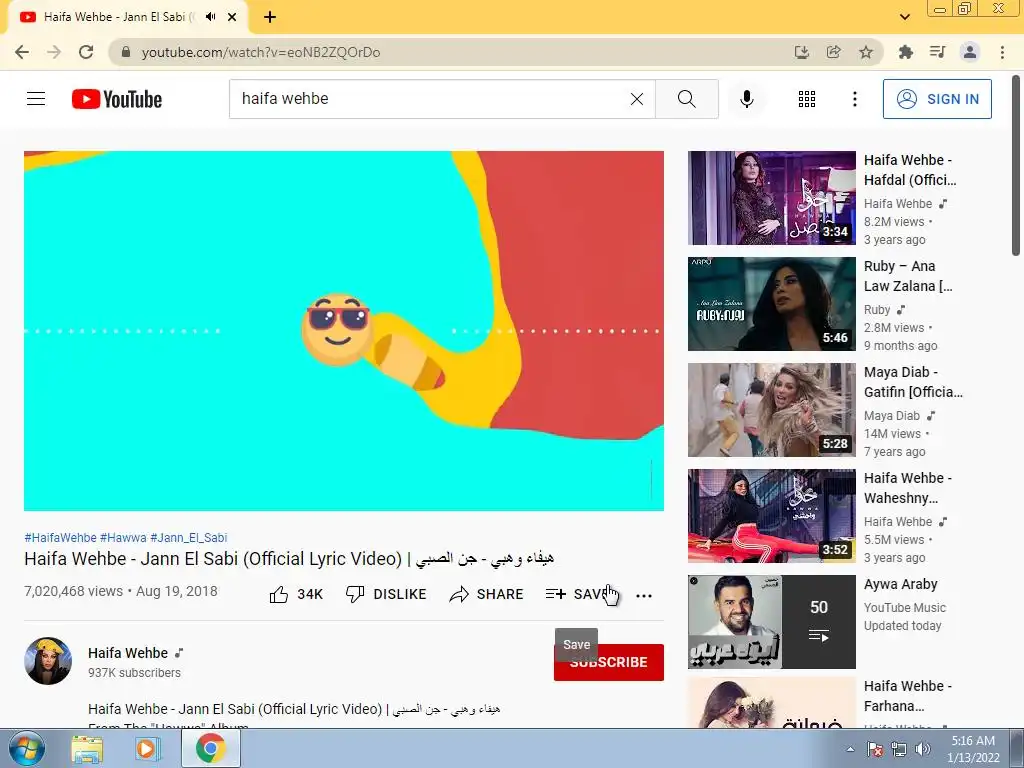Open a new browser tab
Screen dimensions: 1024x768
coord(270,17)
